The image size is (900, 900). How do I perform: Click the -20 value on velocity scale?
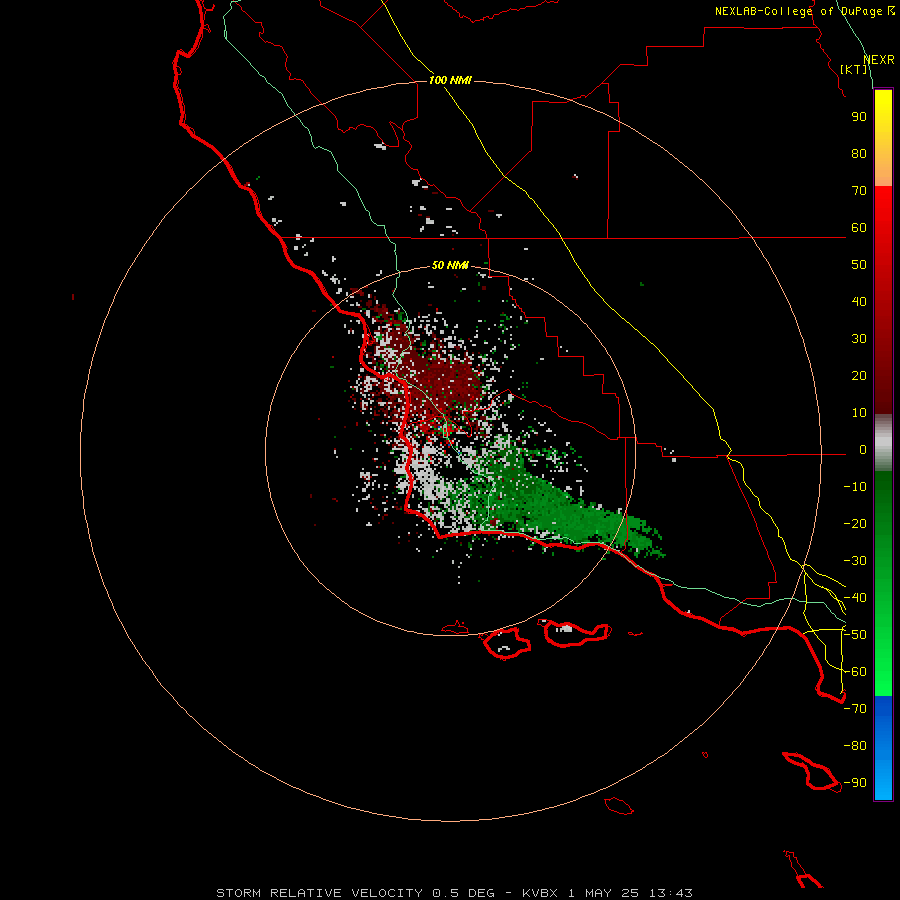coord(855,524)
